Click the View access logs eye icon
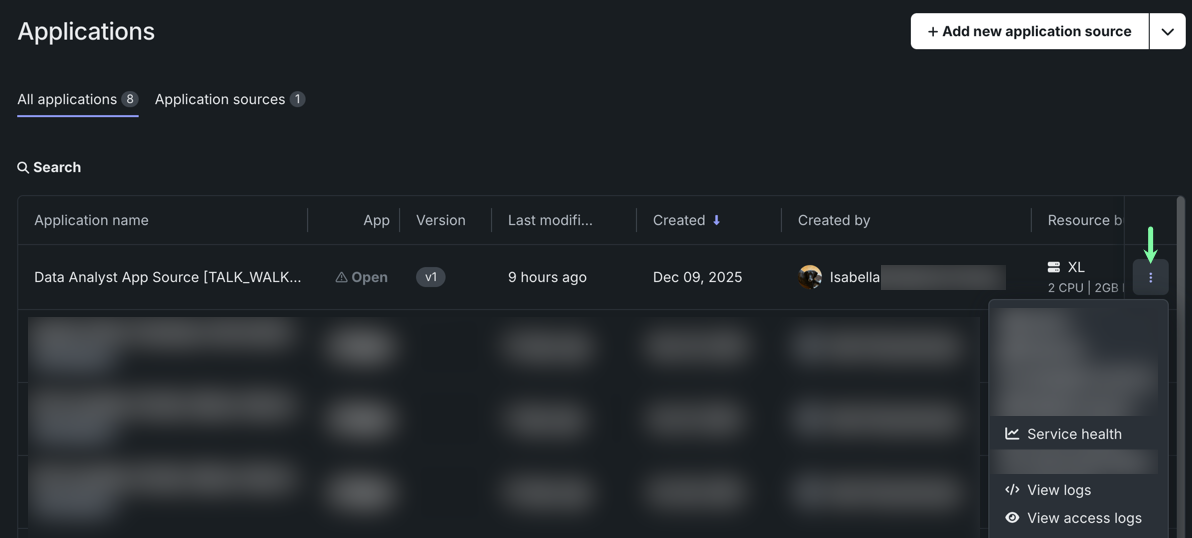Image resolution: width=1192 pixels, height=538 pixels. (1012, 518)
